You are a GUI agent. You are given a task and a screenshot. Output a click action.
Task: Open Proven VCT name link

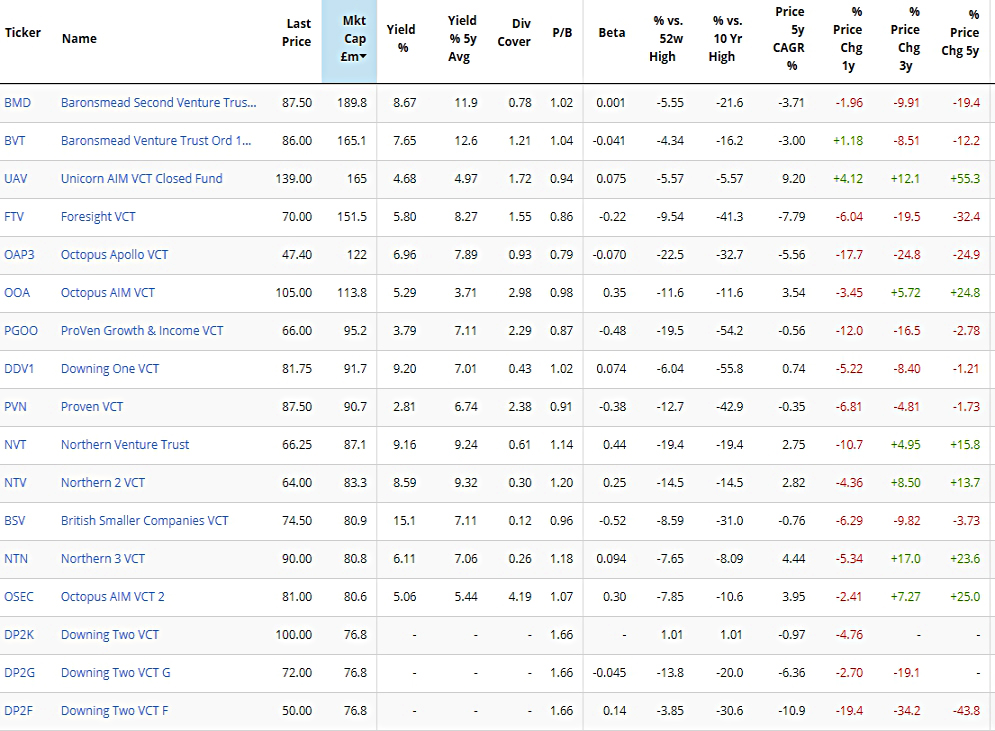(x=92, y=407)
